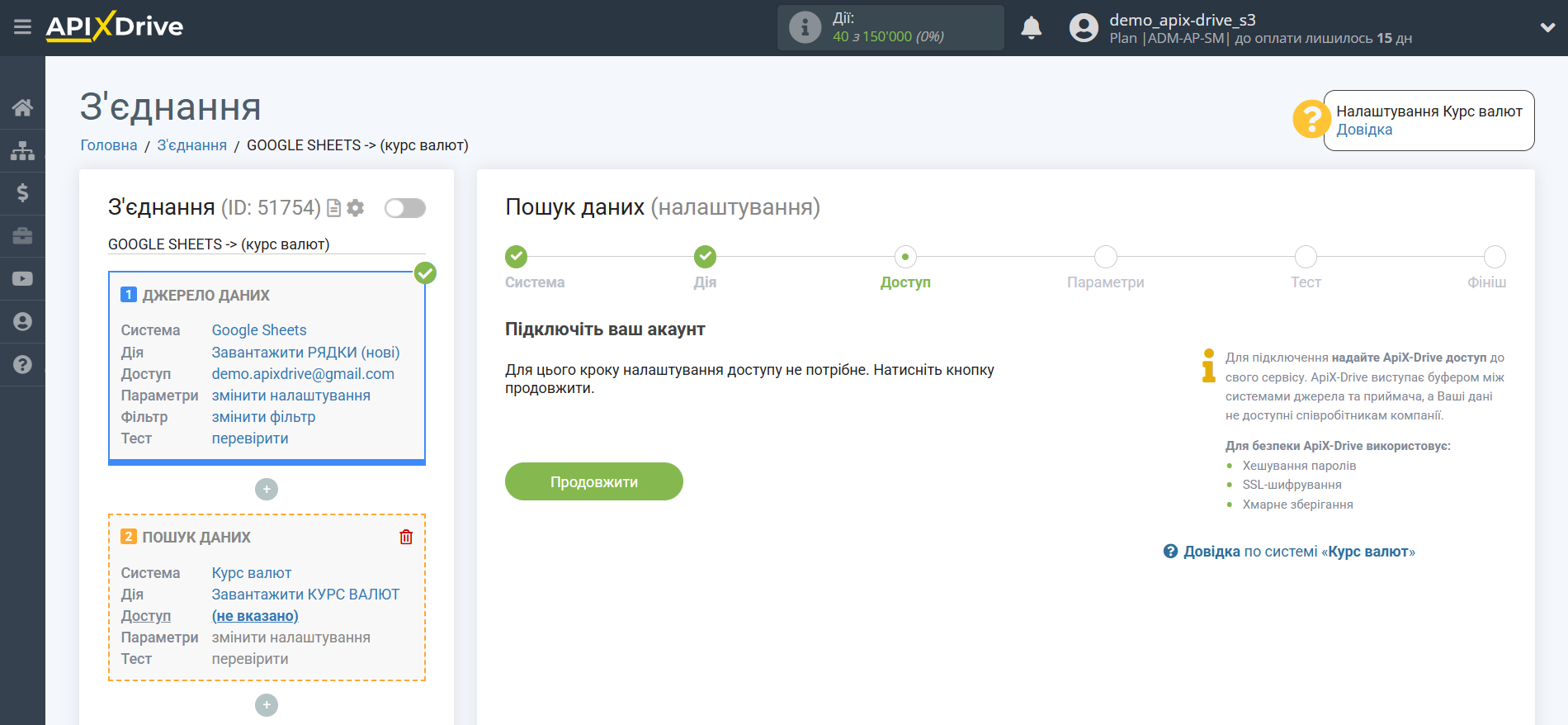Open the notifications bell

click(1032, 28)
